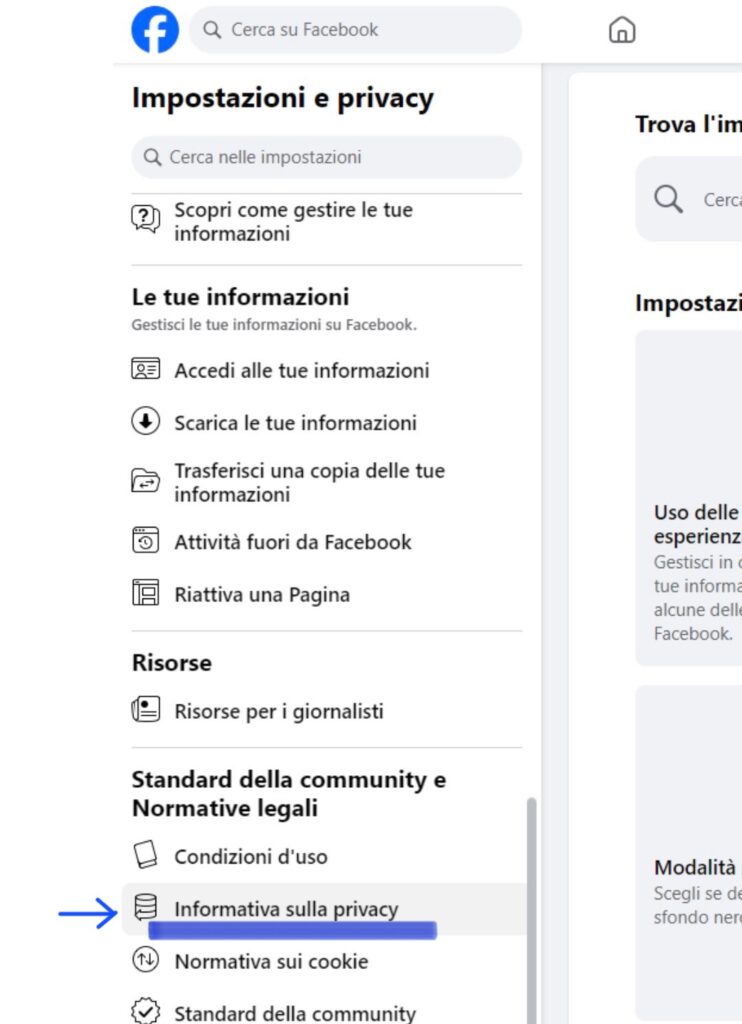Viewport: 742px width, 1024px height.
Task: Select 'Scopri come gestire le tue informazioni'
Action: 293,222
